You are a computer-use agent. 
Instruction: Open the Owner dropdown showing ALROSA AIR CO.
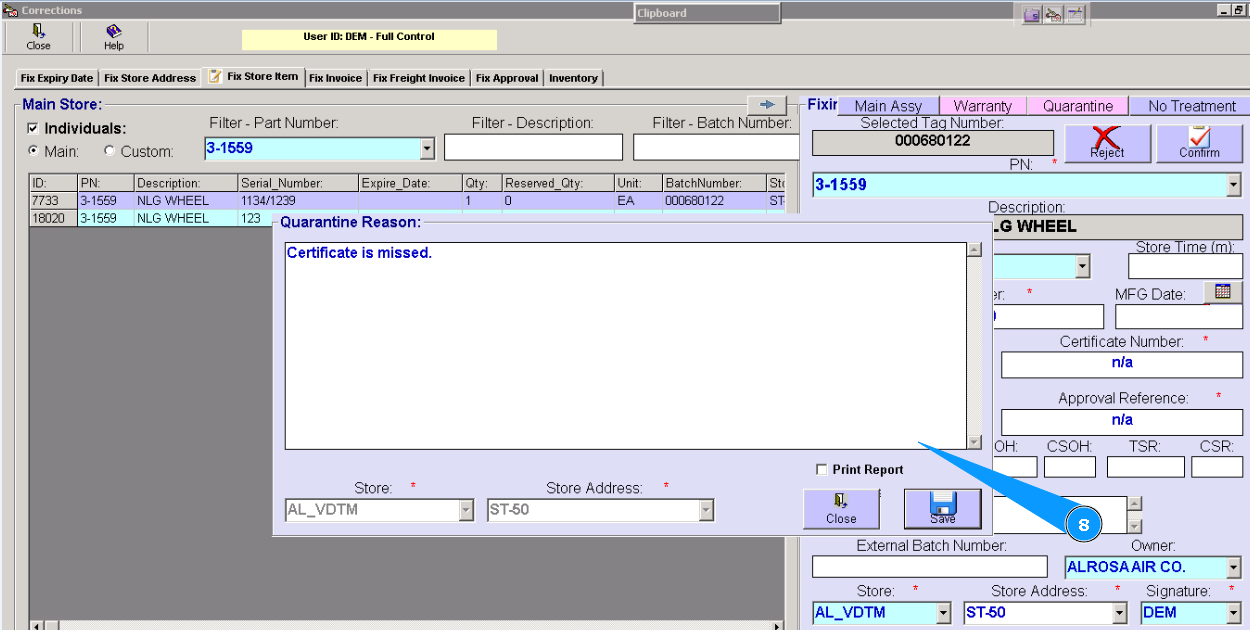click(1233, 568)
